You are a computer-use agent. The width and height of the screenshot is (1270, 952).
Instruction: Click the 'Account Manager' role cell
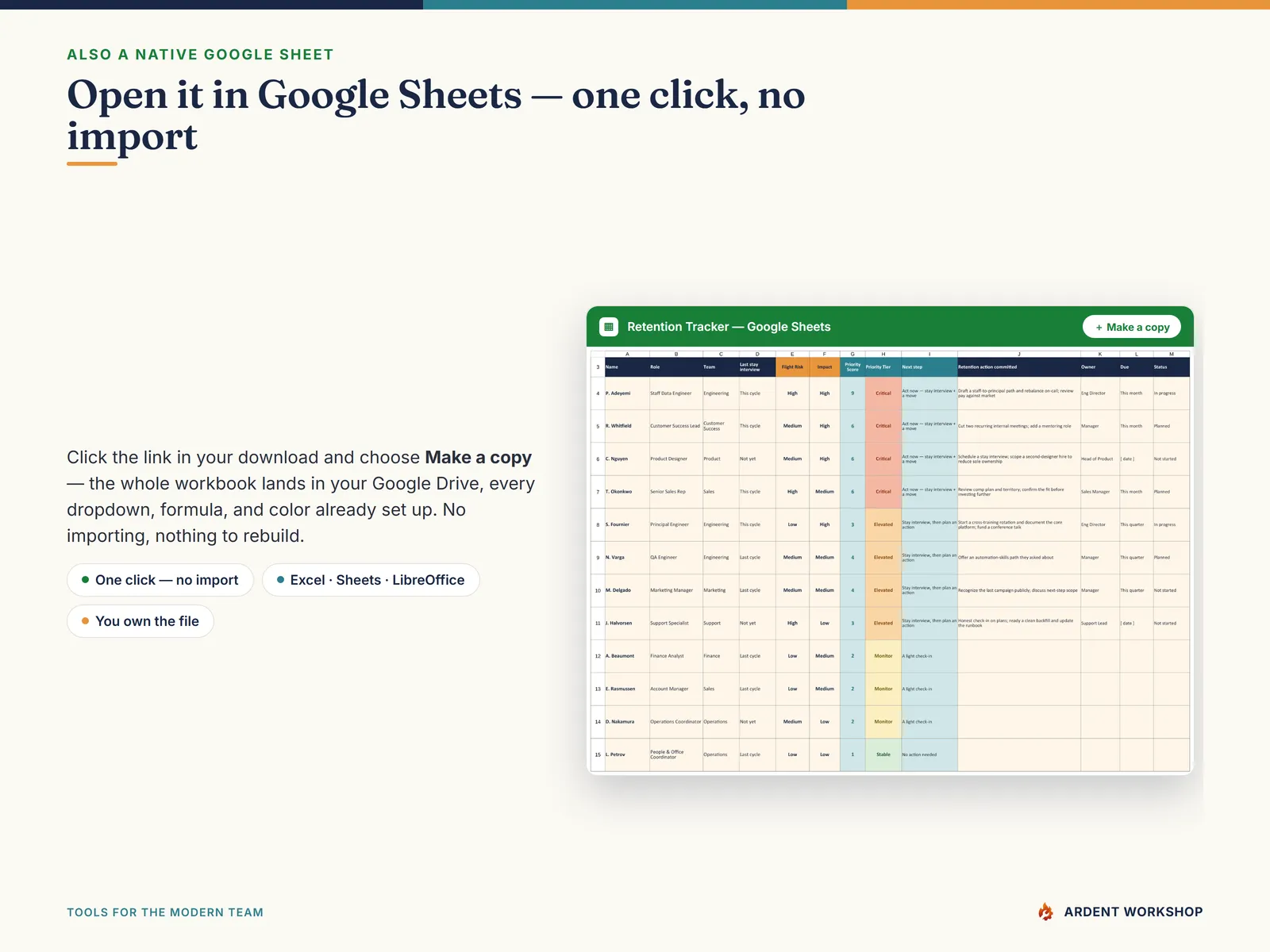(x=675, y=689)
